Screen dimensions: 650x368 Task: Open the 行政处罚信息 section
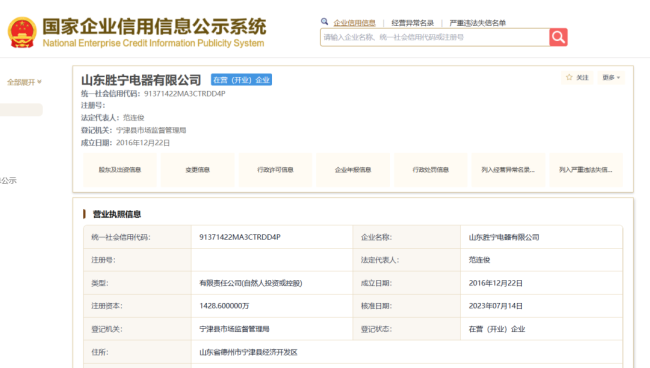coord(430,169)
